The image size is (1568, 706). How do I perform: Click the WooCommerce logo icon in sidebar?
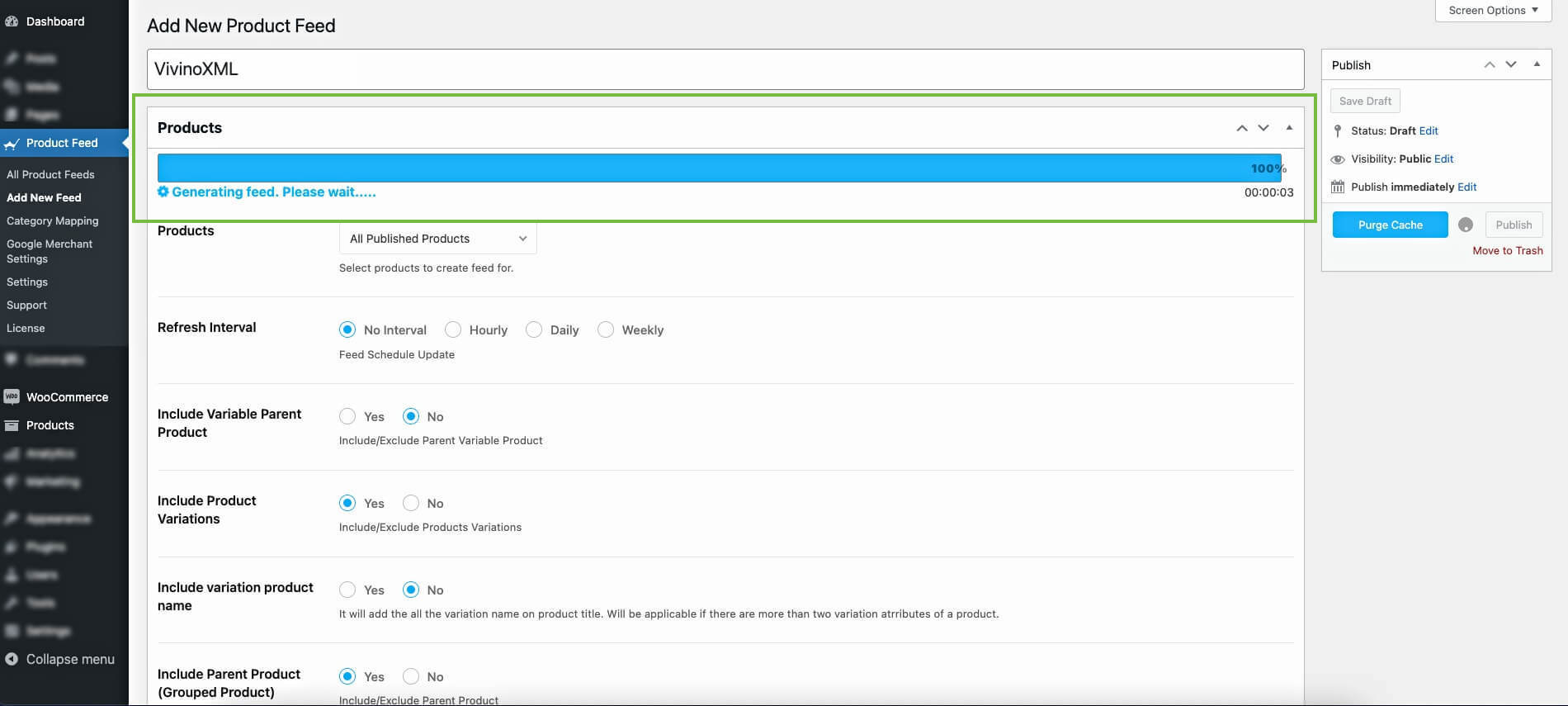(12, 397)
